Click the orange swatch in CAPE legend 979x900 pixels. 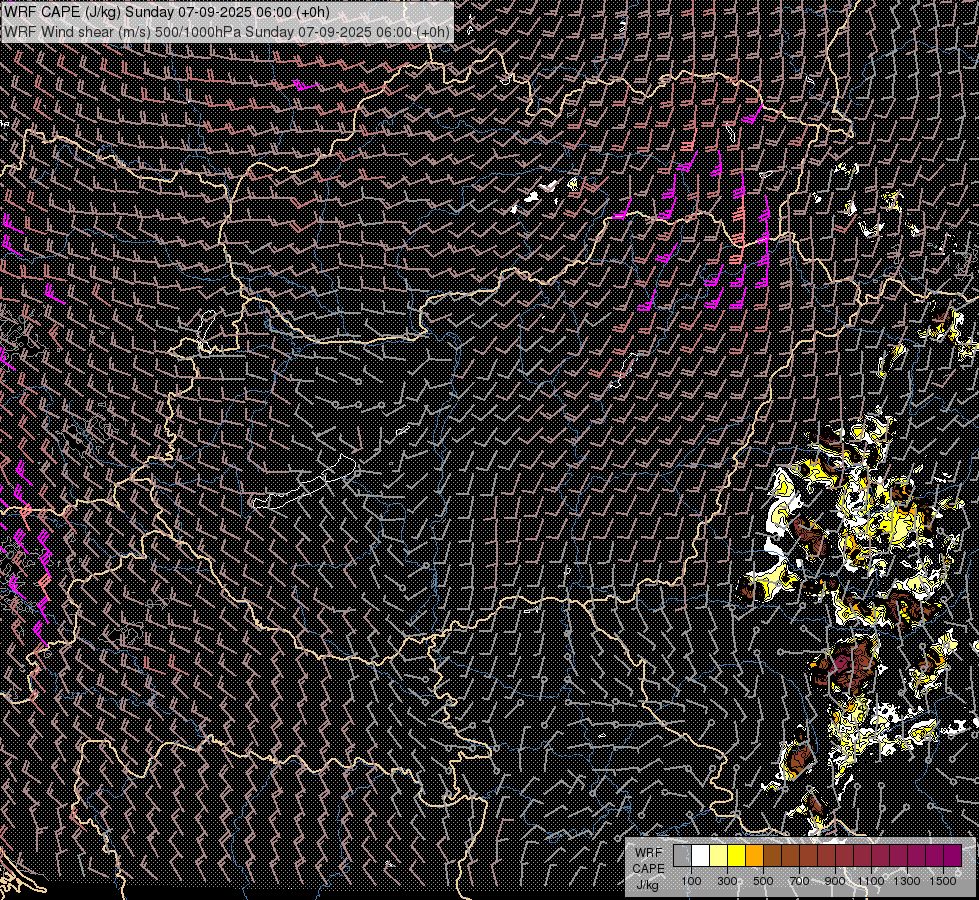754,856
